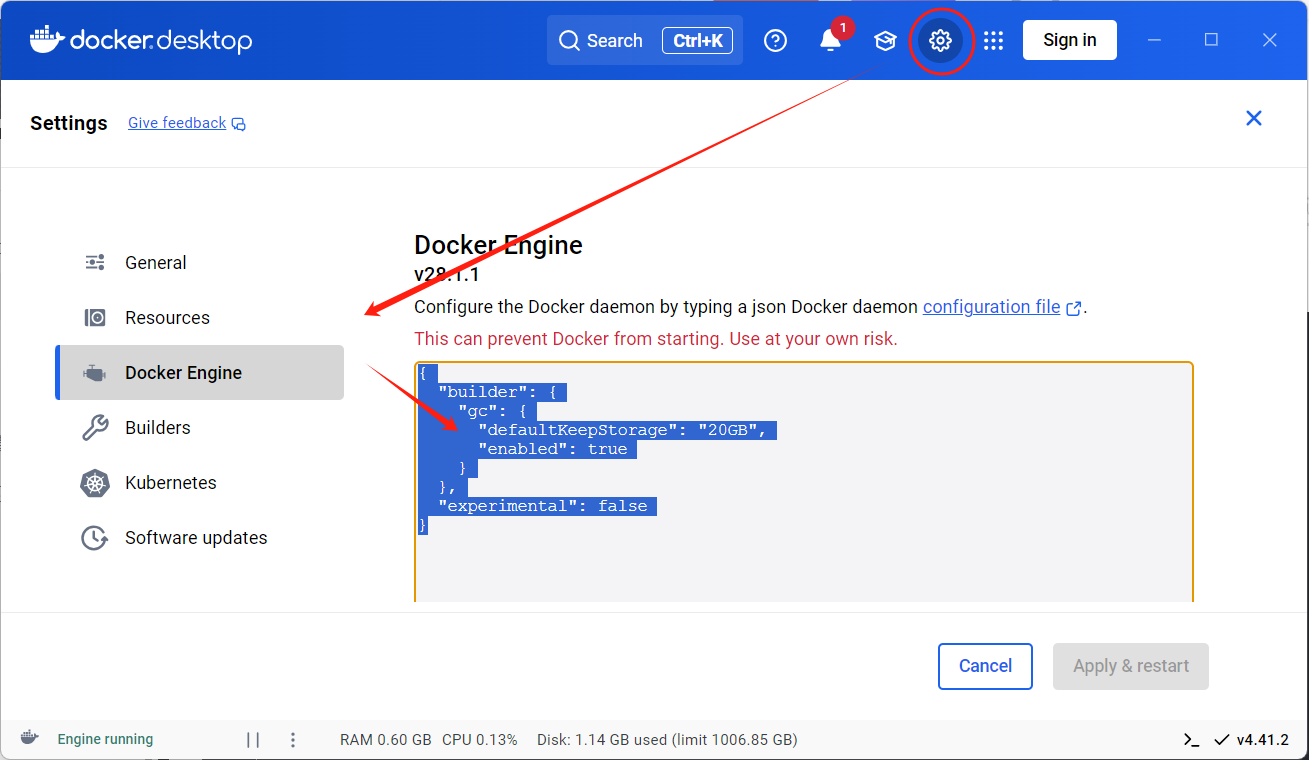Go to the Builders section

click(199, 428)
